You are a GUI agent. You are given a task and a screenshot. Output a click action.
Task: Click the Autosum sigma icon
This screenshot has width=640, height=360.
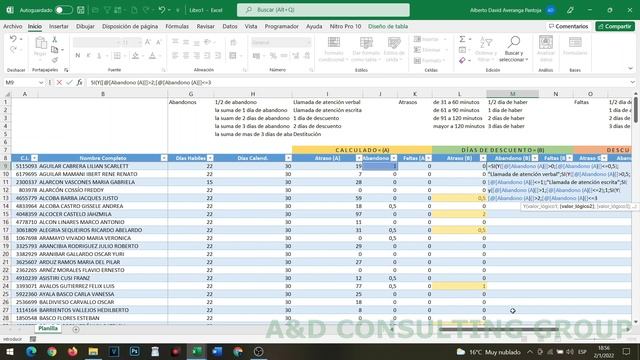click(x=462, y=39)
